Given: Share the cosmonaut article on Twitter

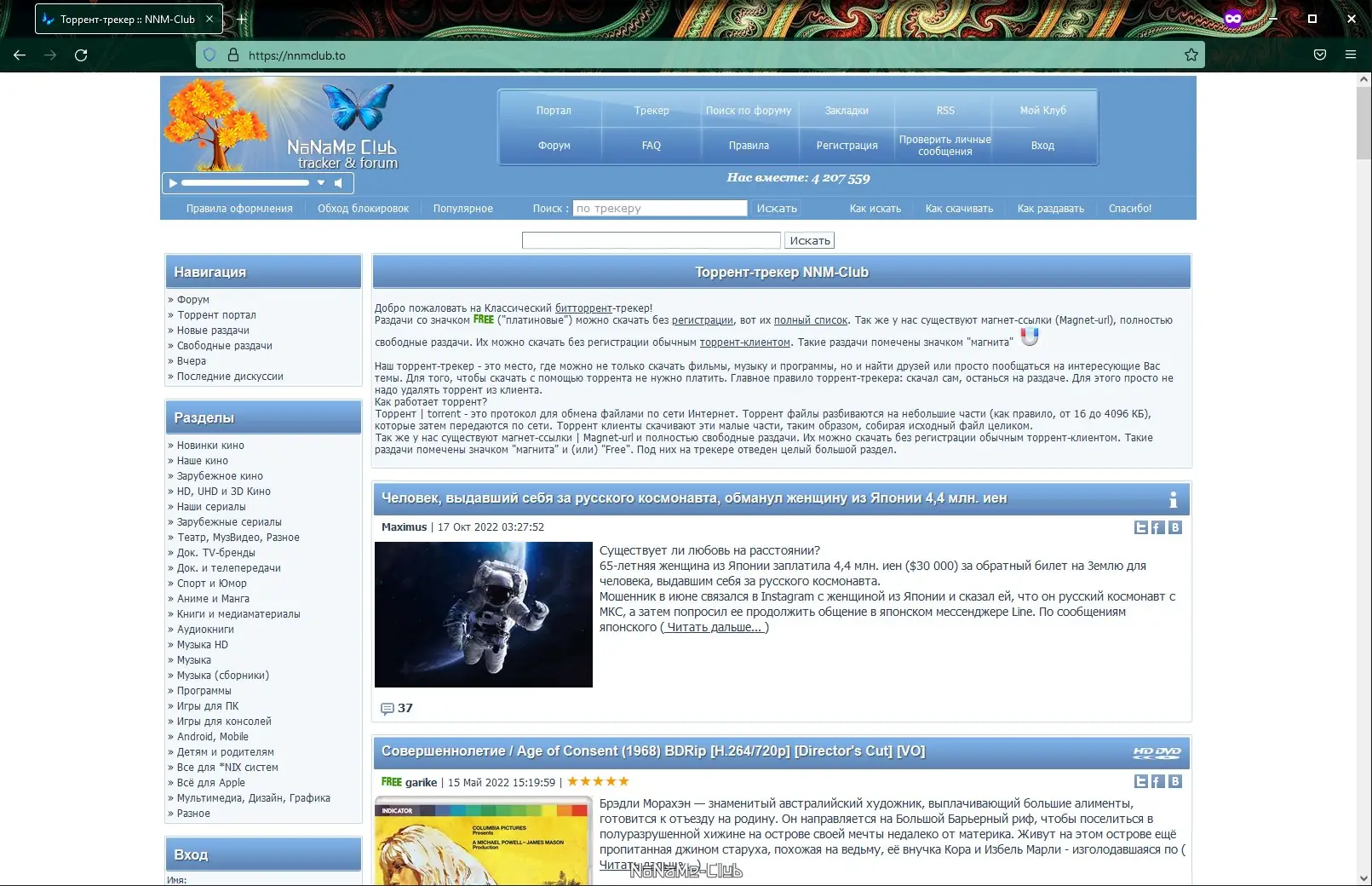Looking at the screenshot, I should 1141,527.
